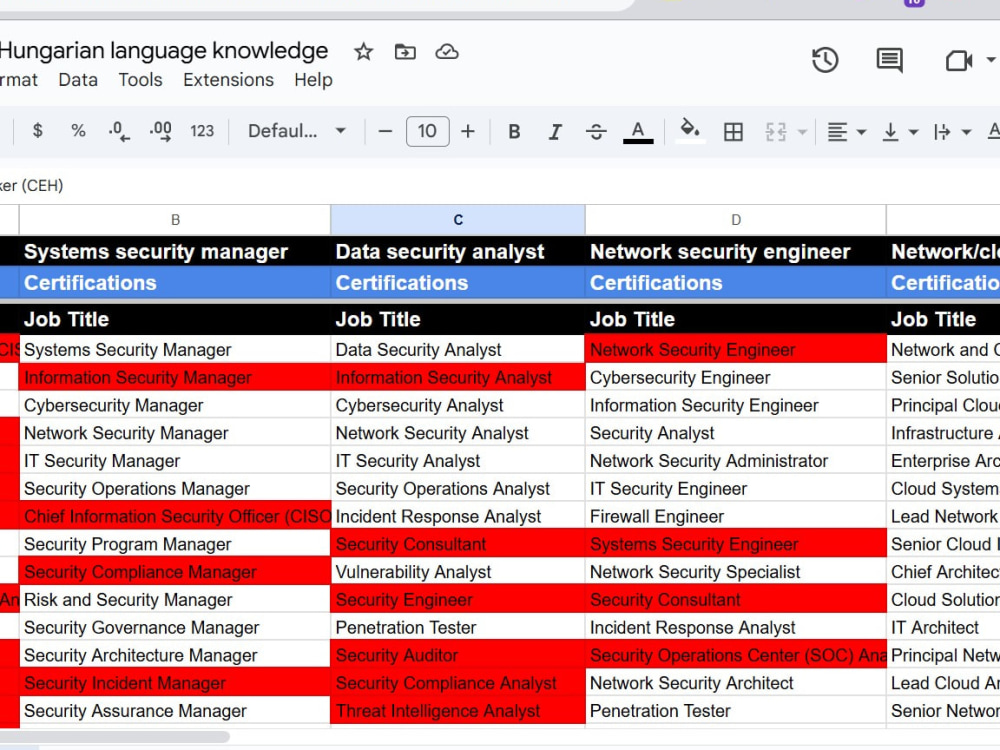Increase decimal places

pyautogui.click(x=160, y=131)
